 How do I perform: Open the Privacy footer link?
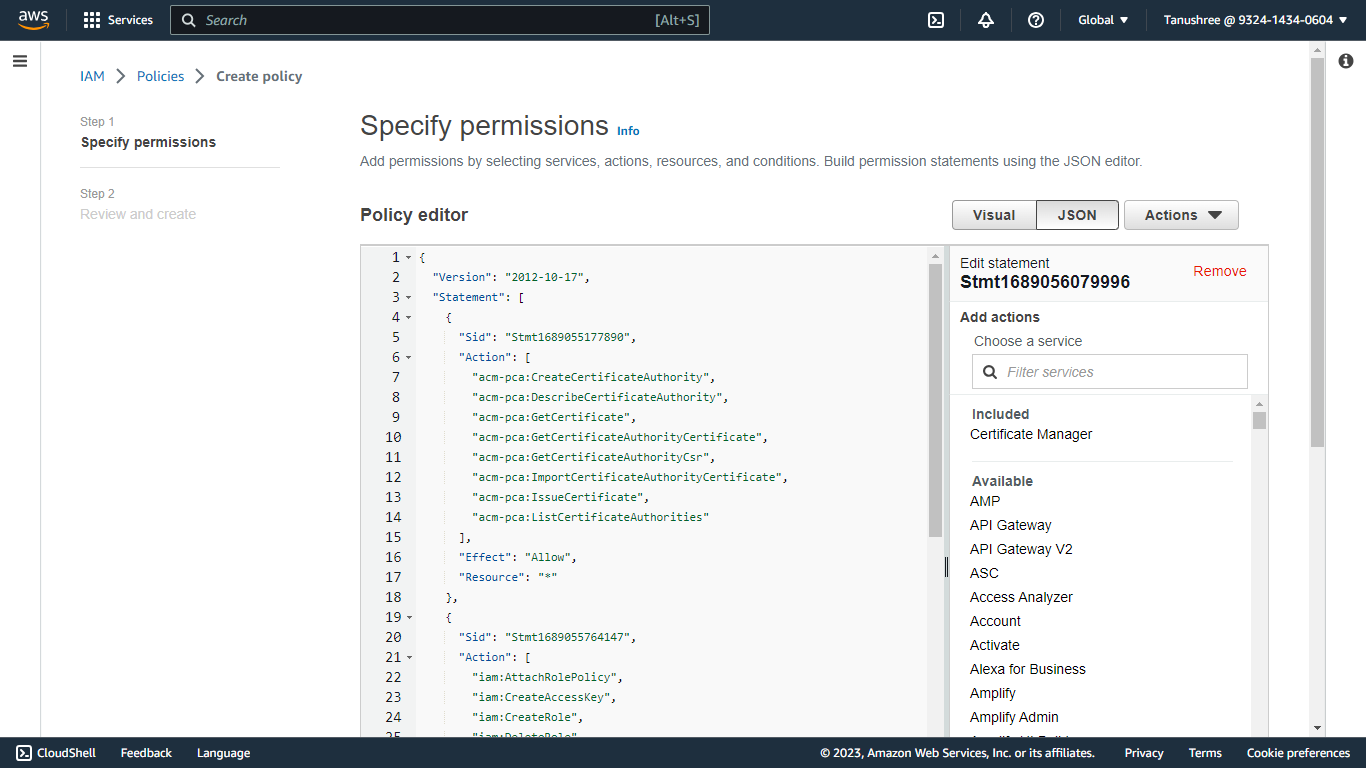tap(1144, 753)
